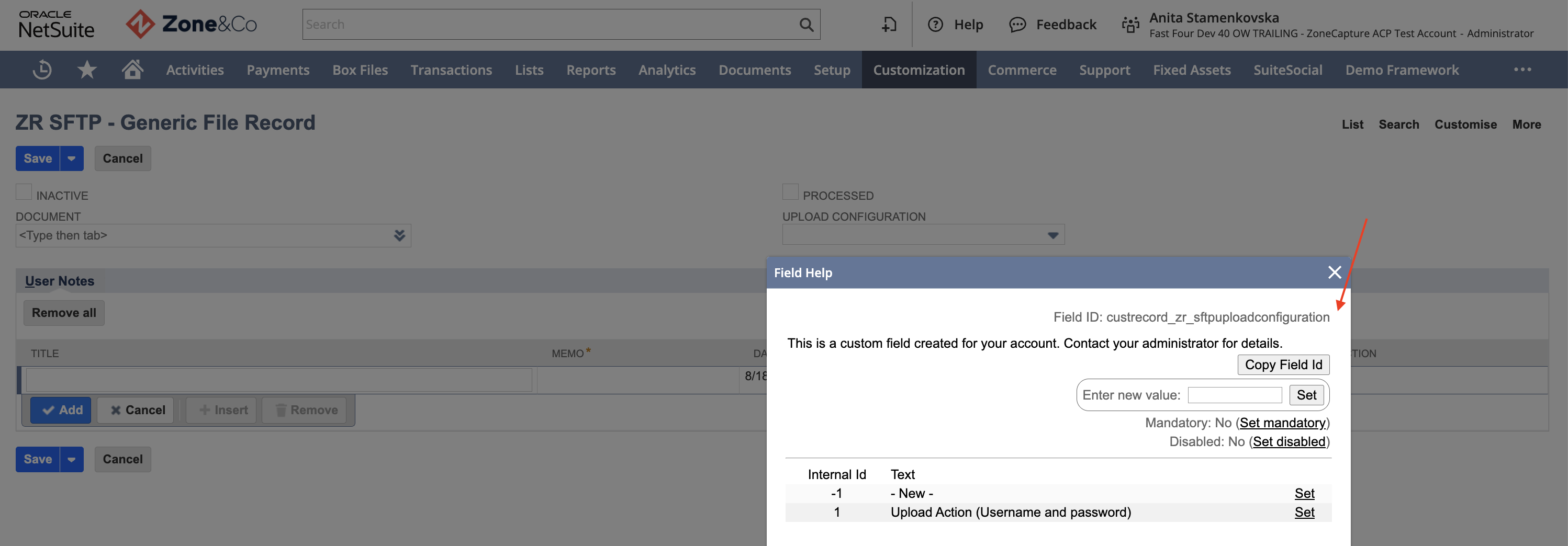Screen dimensions: 1568x546
Task: Open the Shortcuts star icon
Action: click(87, 70)
